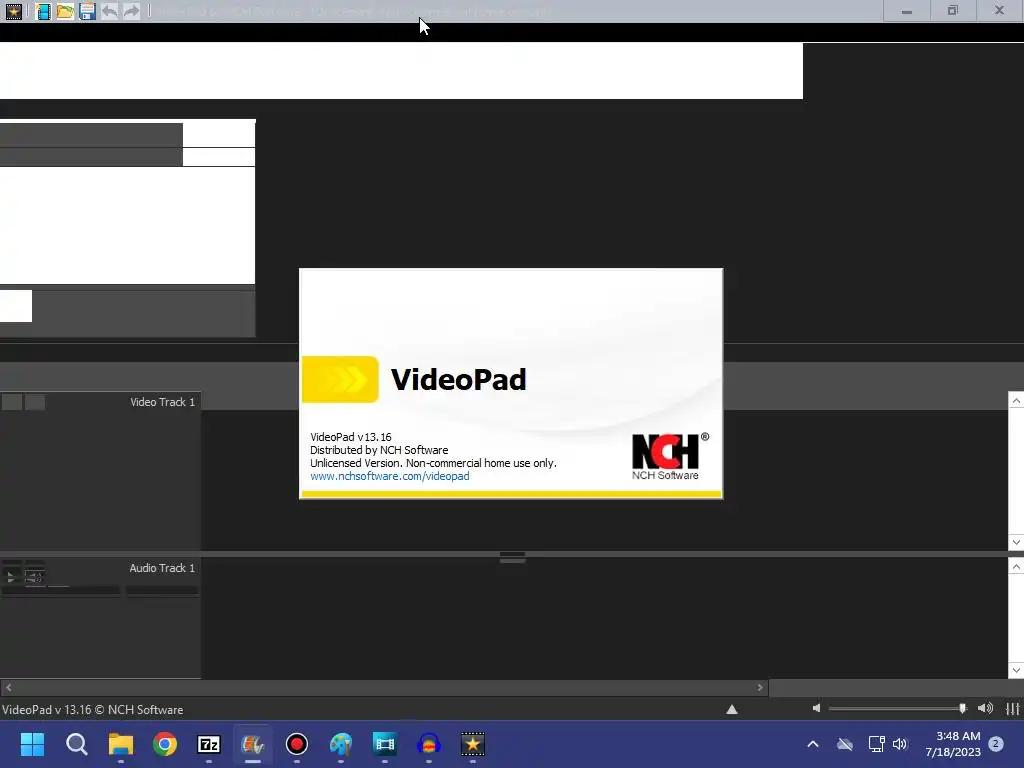The height and width of the screenshot is (768, 1024).
Task: Click the New Project filmstrip icon
Action: pyautogui.click(x=43, y=11)
